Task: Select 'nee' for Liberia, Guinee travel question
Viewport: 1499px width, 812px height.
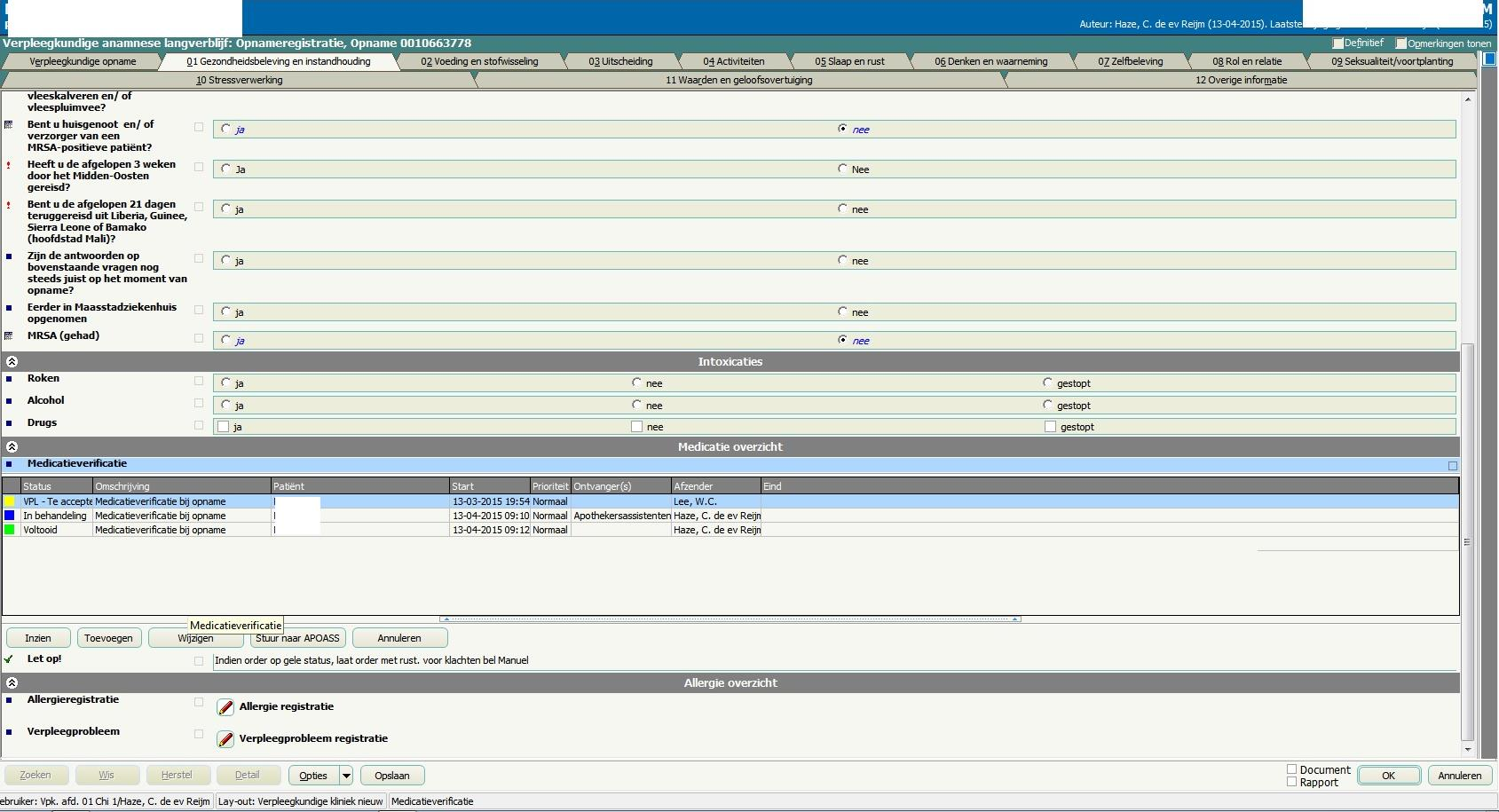Action: coord(842,209)
